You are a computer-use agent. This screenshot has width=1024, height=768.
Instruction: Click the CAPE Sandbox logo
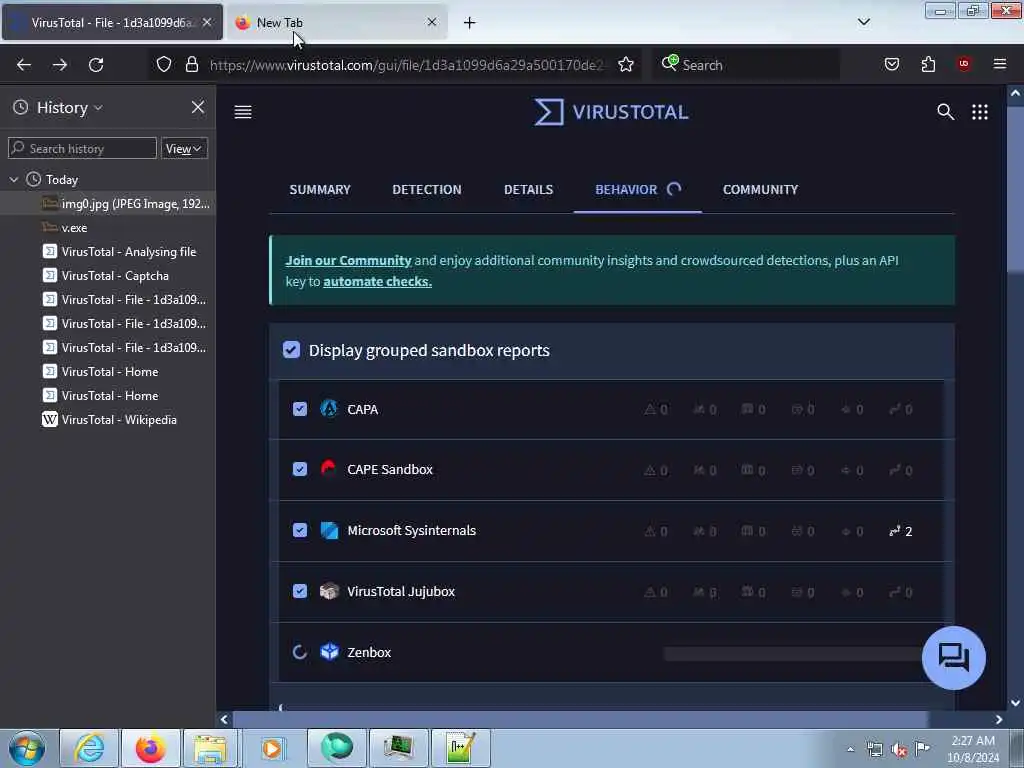[329, 469]
